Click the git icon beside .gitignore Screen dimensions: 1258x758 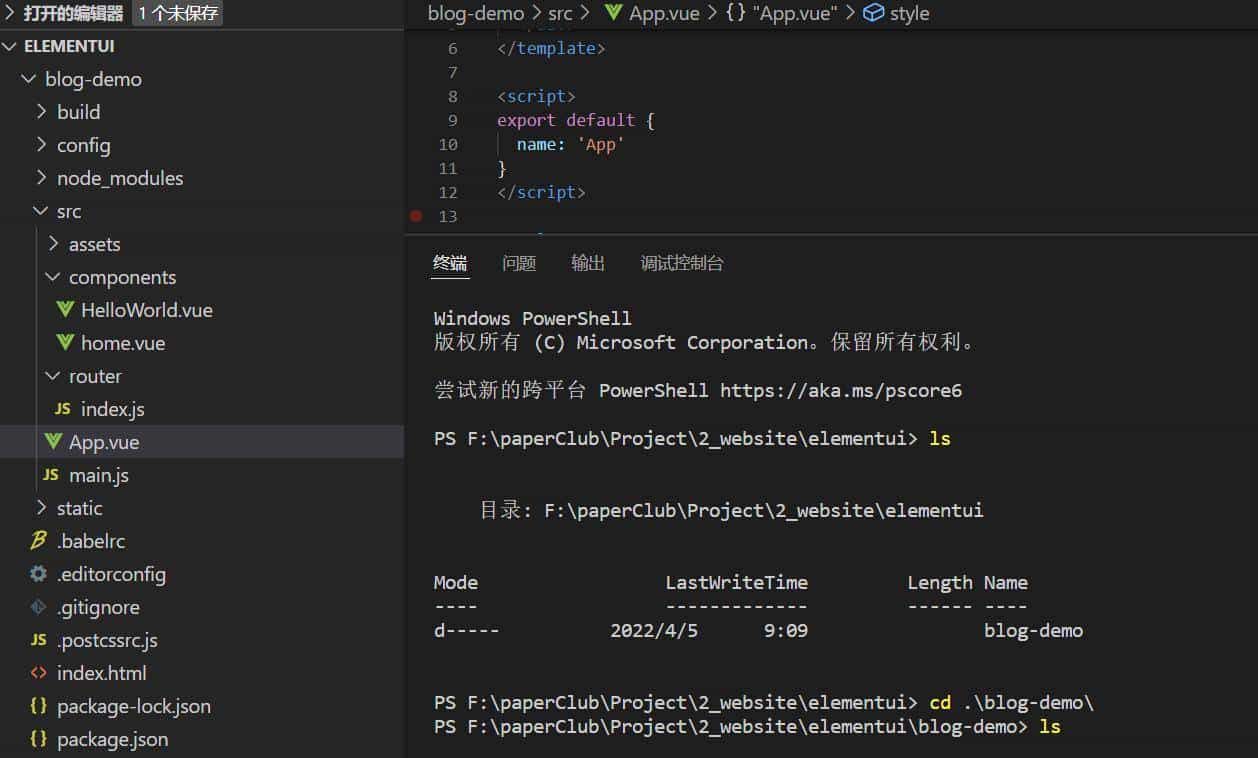(x=39, y=607)
